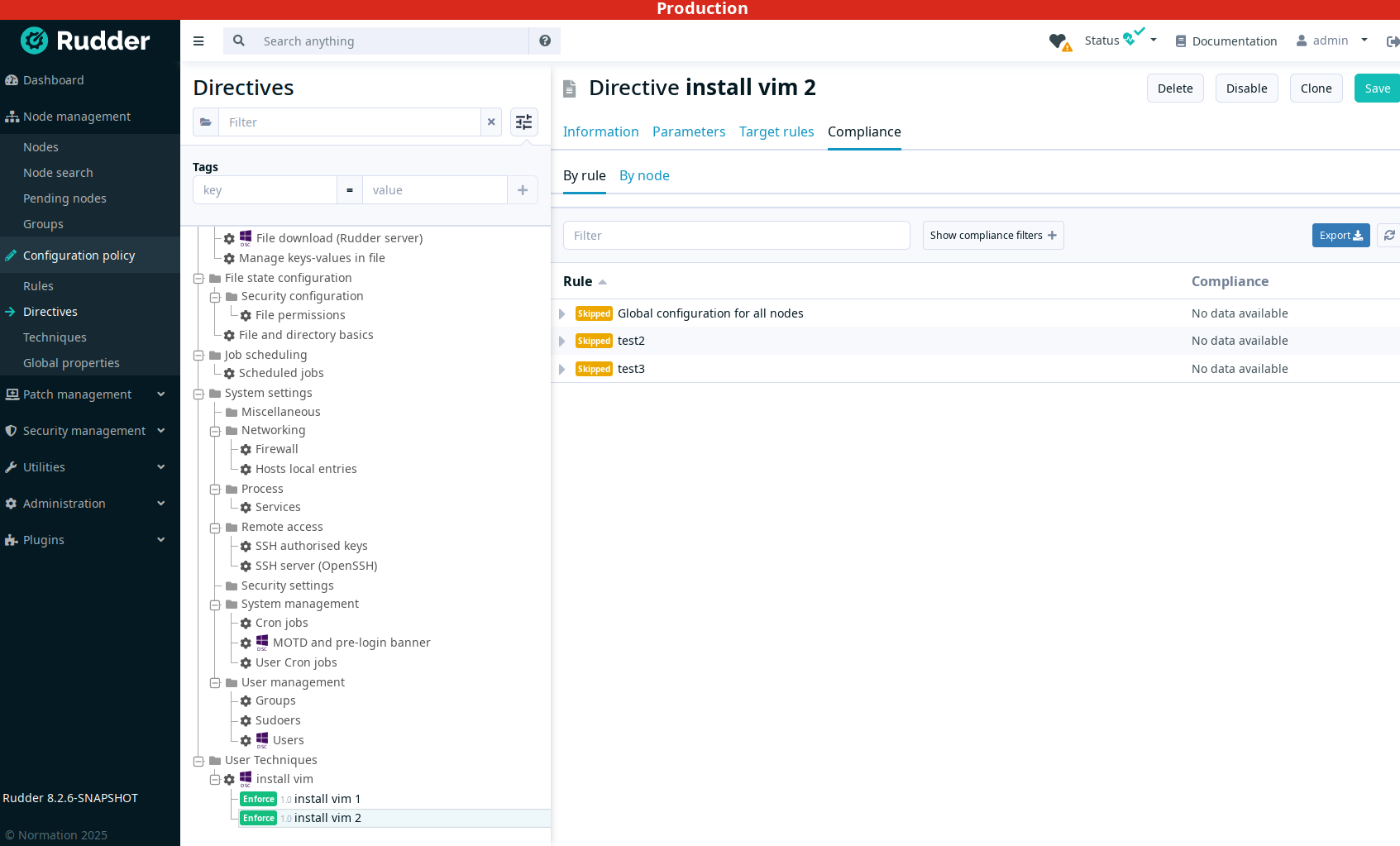Viewport: 1400px width, 846px height.
Task: Expand Global configuration for all nodes row
Action: point(562,314)
